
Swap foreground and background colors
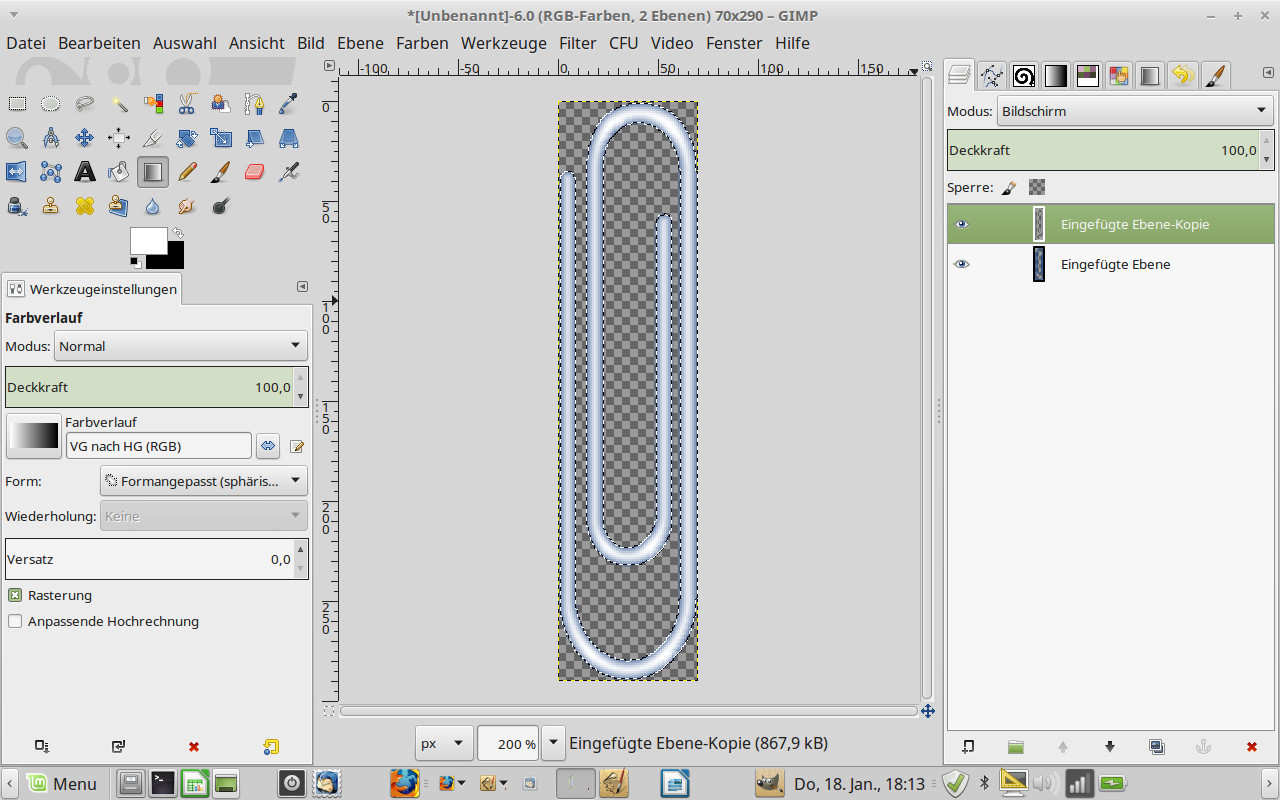(x=178, y=233)
